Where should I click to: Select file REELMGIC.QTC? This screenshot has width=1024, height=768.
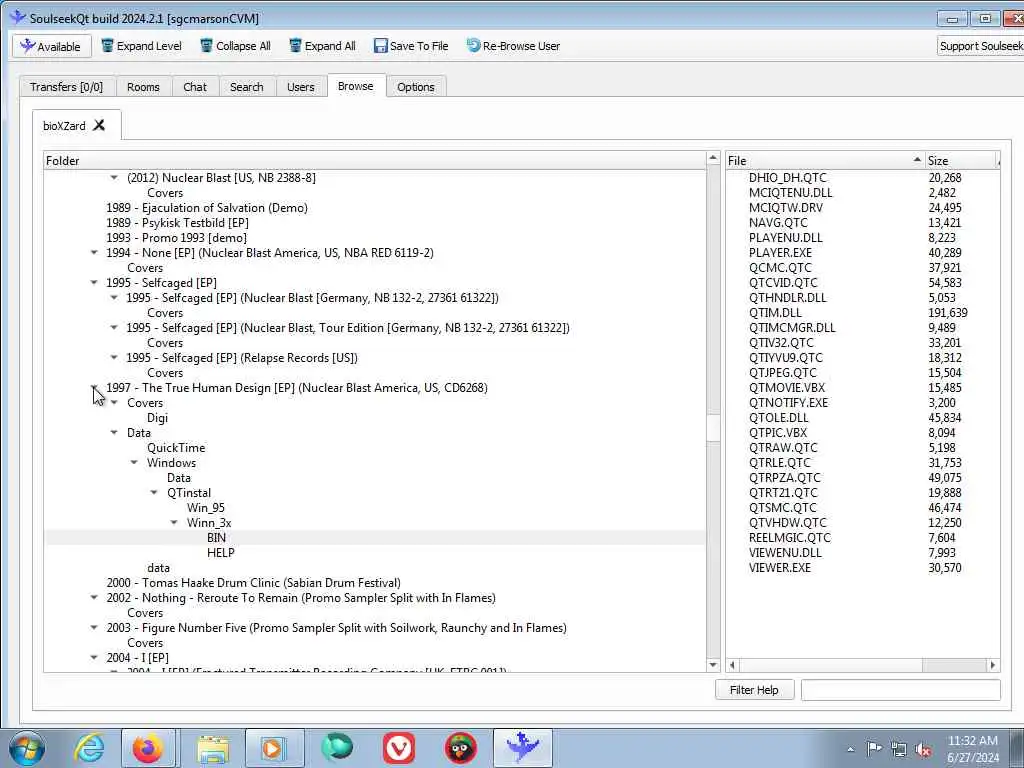pyautogui.click(x=790, y=538)
